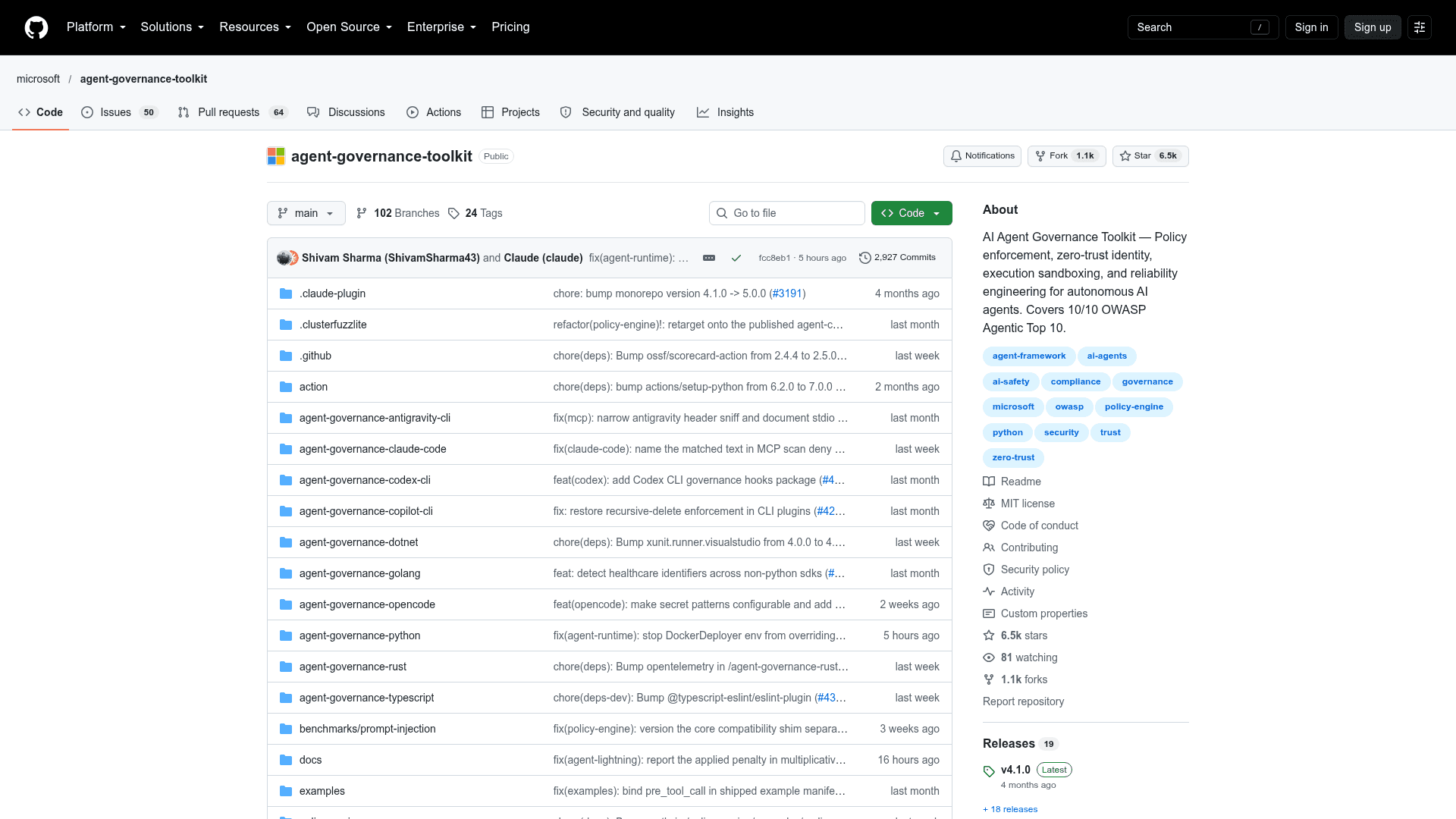Screen dimensions: 1456x819
Task: Open the agent-governance-copilot-cli folder
Action: pyautogui.click(x=366, y=511)
